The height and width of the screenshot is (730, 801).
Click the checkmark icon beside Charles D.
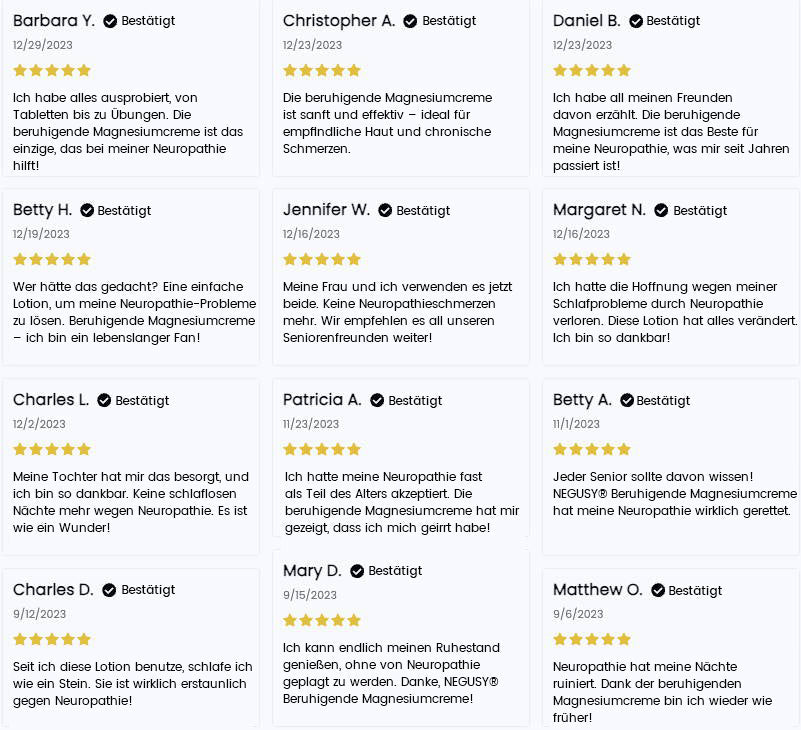pyautogui.click(x=109, y=591)
